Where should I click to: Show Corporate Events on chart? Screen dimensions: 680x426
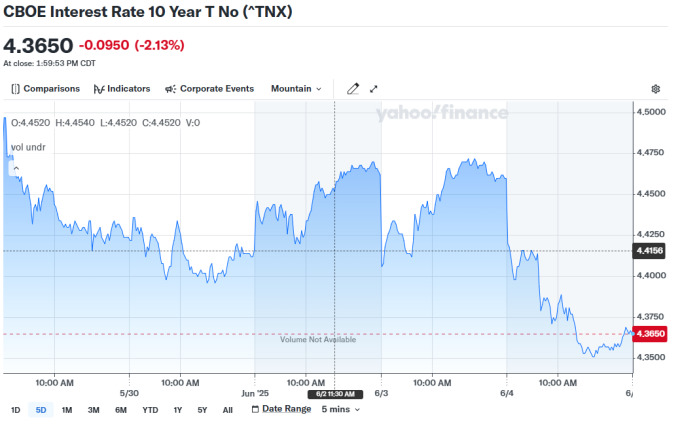(x=209, y=89)
